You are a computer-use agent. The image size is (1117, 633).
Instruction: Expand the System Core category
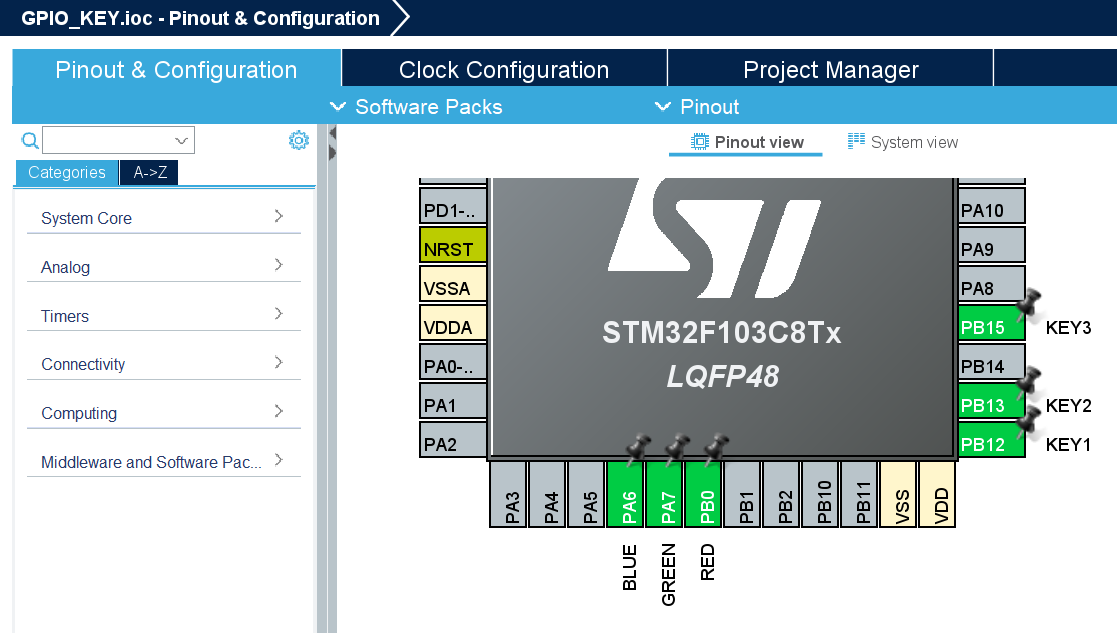tap(84, 218)
